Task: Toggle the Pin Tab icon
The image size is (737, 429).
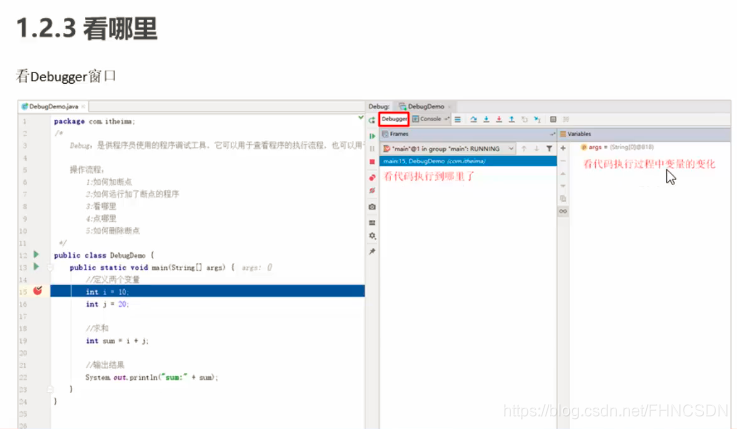Action: click(372, 251)
